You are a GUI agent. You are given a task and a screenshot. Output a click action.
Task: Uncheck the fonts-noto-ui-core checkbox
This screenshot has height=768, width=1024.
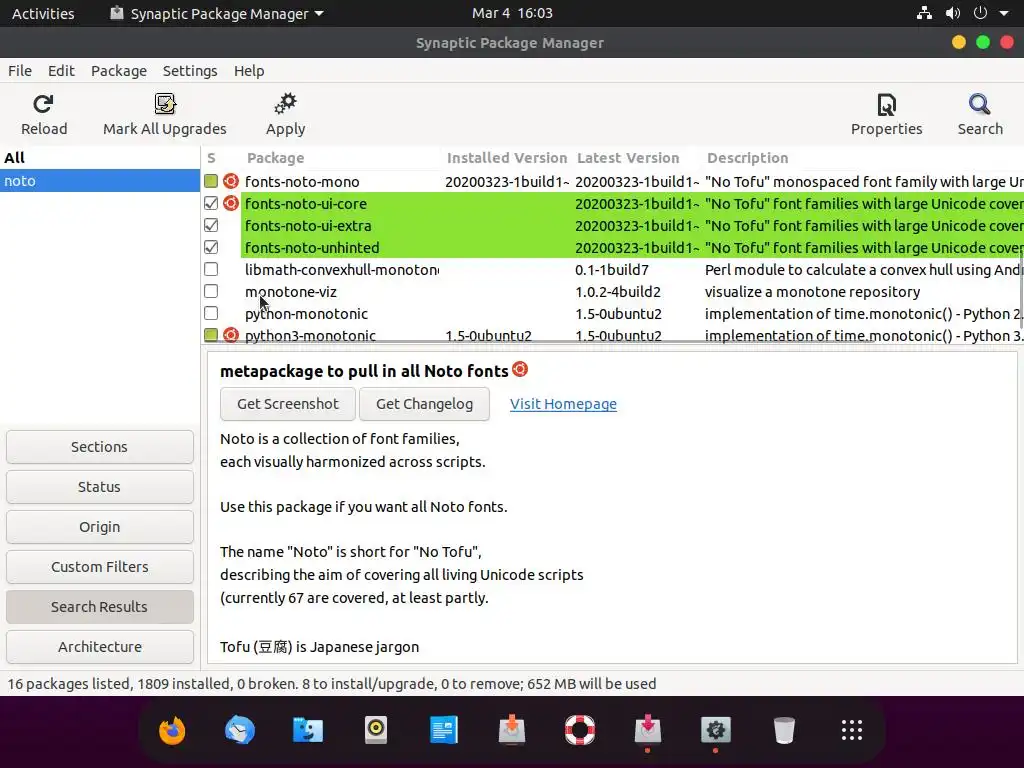pos(210,203)
